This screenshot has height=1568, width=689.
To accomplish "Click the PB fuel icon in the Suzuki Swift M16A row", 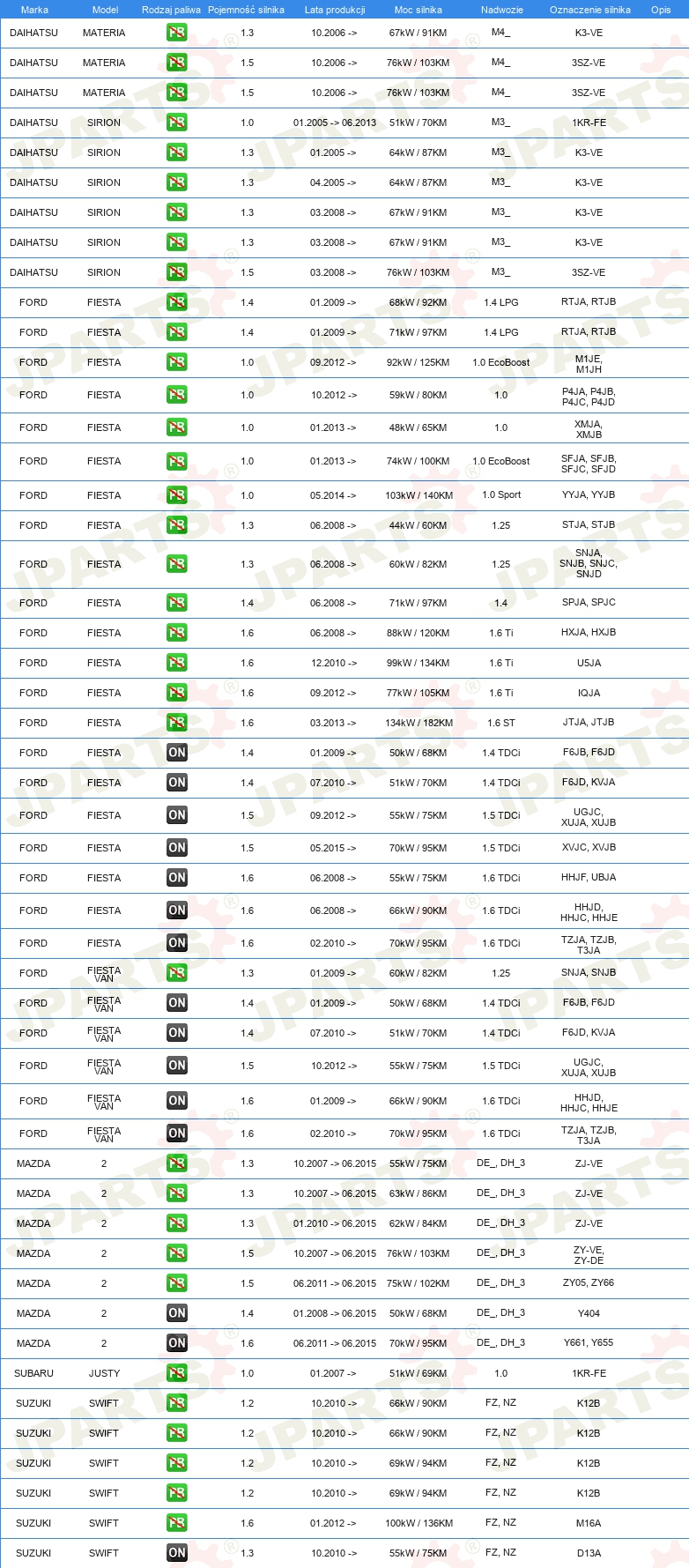I will tap(176, 1523).
